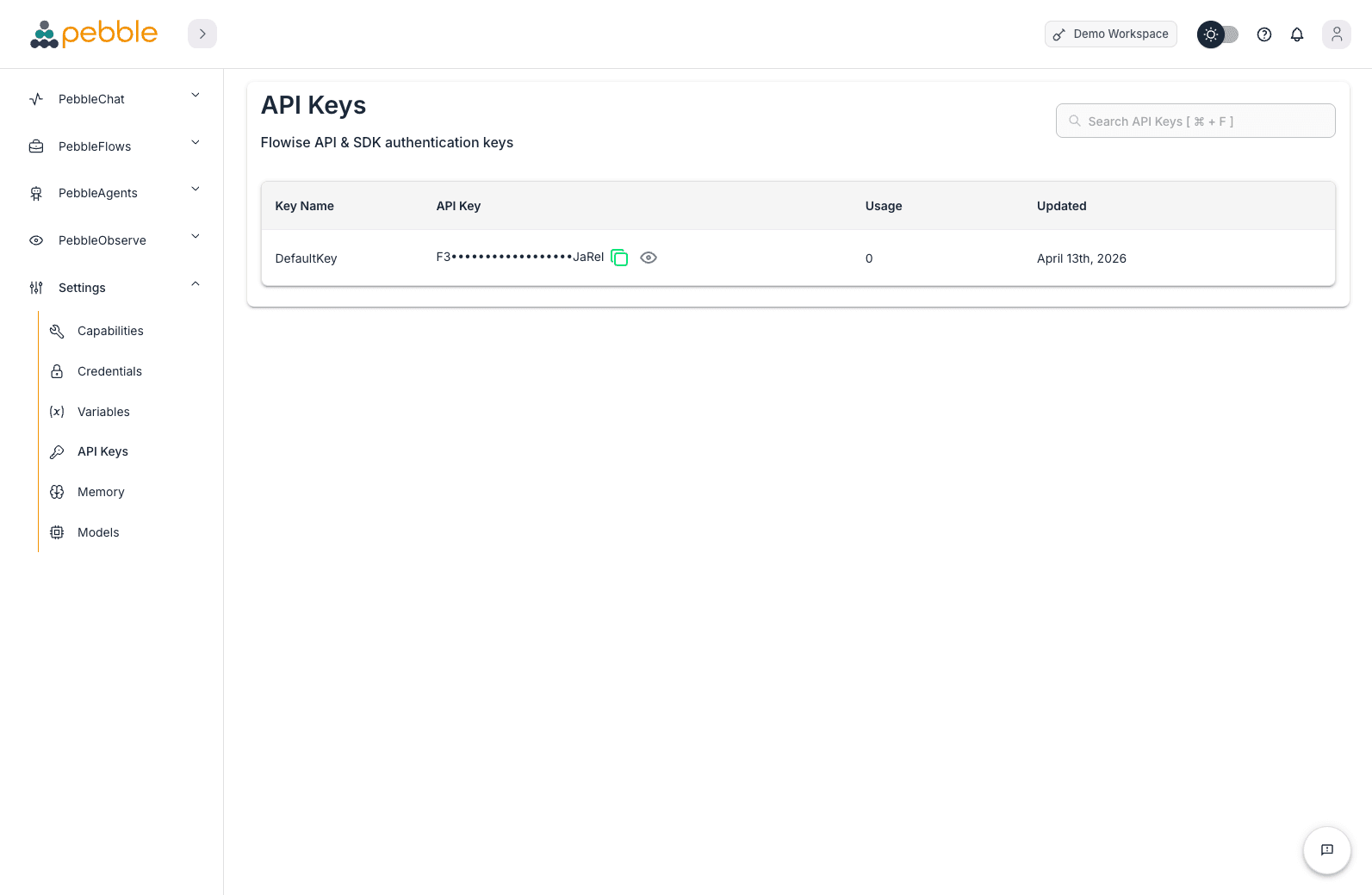Open the PebbleAgents menu label
Image resolution: width=1372 pixels, height=895 pixels.
point(98,193)
